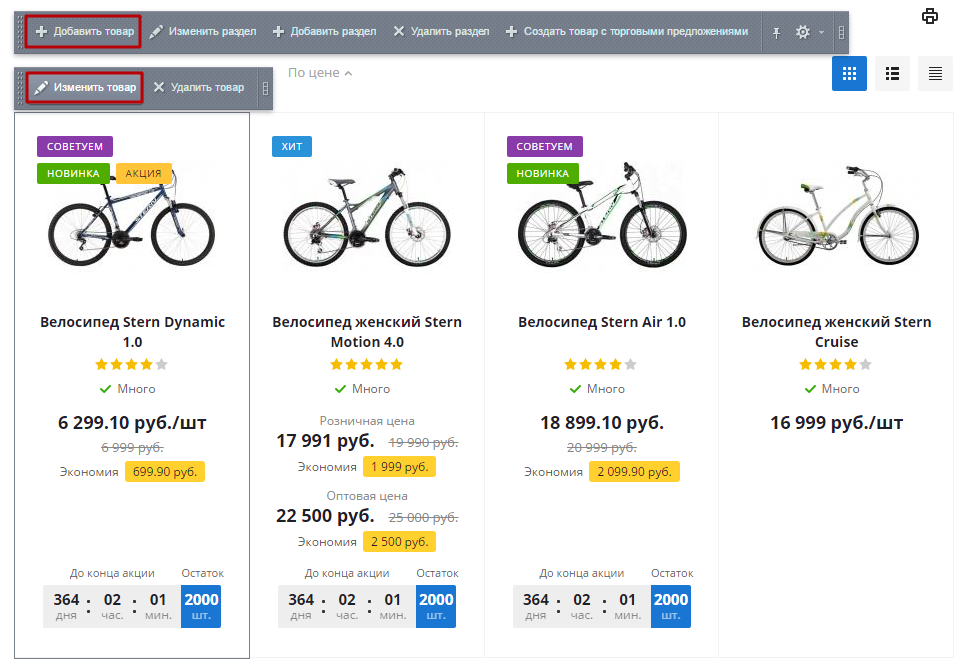Screen dimensions: 972x669
Task: Click 'НОВИНКА' badge on Stern Dynamic card
Action: pos(73,174)
